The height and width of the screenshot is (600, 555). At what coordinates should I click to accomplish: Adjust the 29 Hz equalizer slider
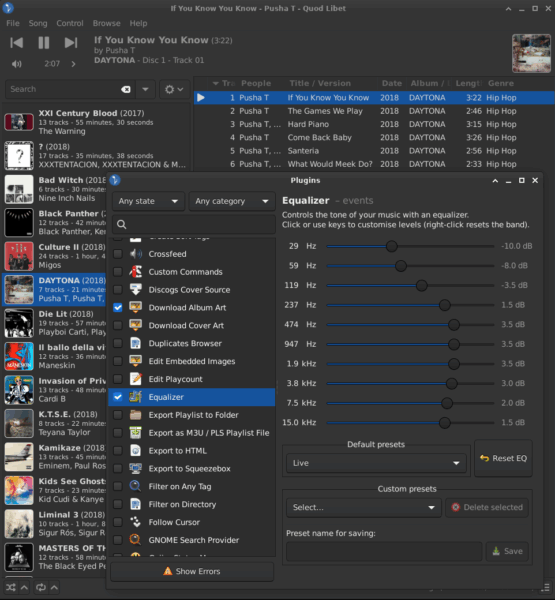coord(410,246)
